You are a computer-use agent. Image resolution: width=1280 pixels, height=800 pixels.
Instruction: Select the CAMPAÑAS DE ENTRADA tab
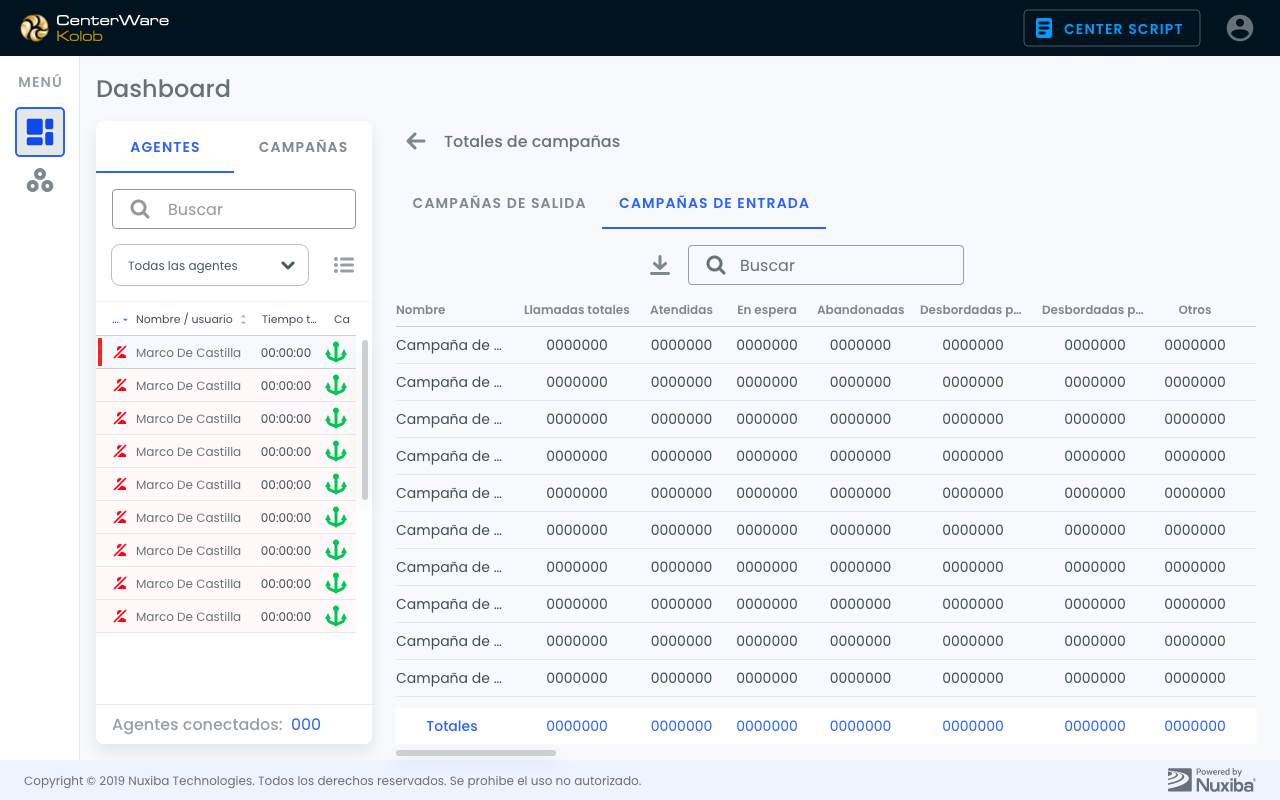coord(714,203)
